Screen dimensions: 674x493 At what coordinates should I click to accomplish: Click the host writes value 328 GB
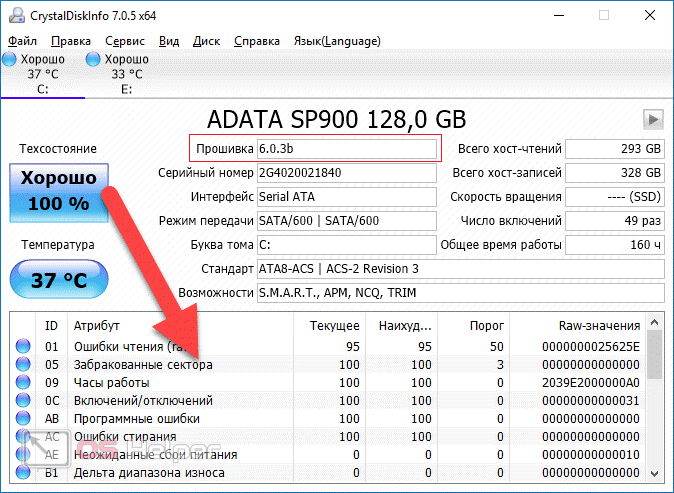tap(615, 173)
